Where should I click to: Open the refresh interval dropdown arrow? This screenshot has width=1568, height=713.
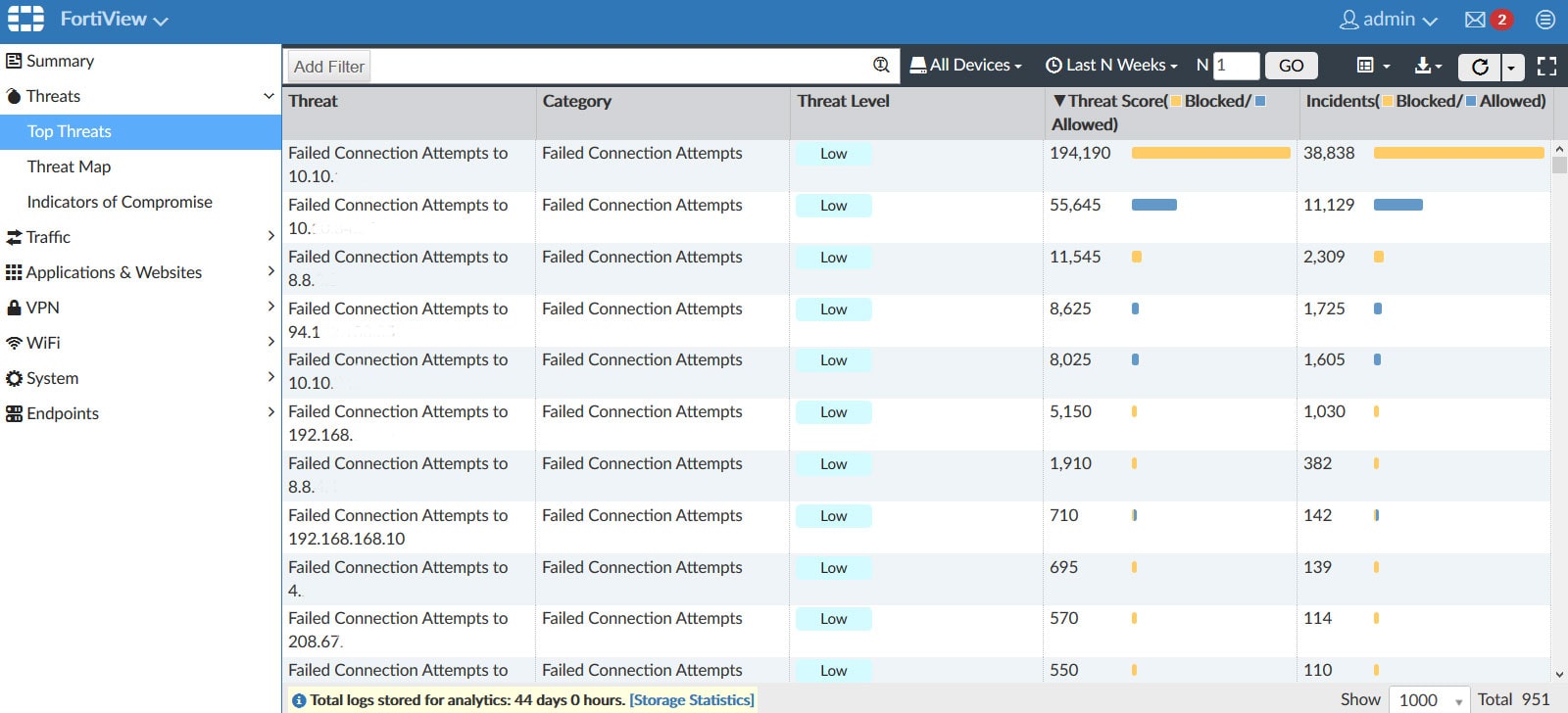click(1512, 67)
